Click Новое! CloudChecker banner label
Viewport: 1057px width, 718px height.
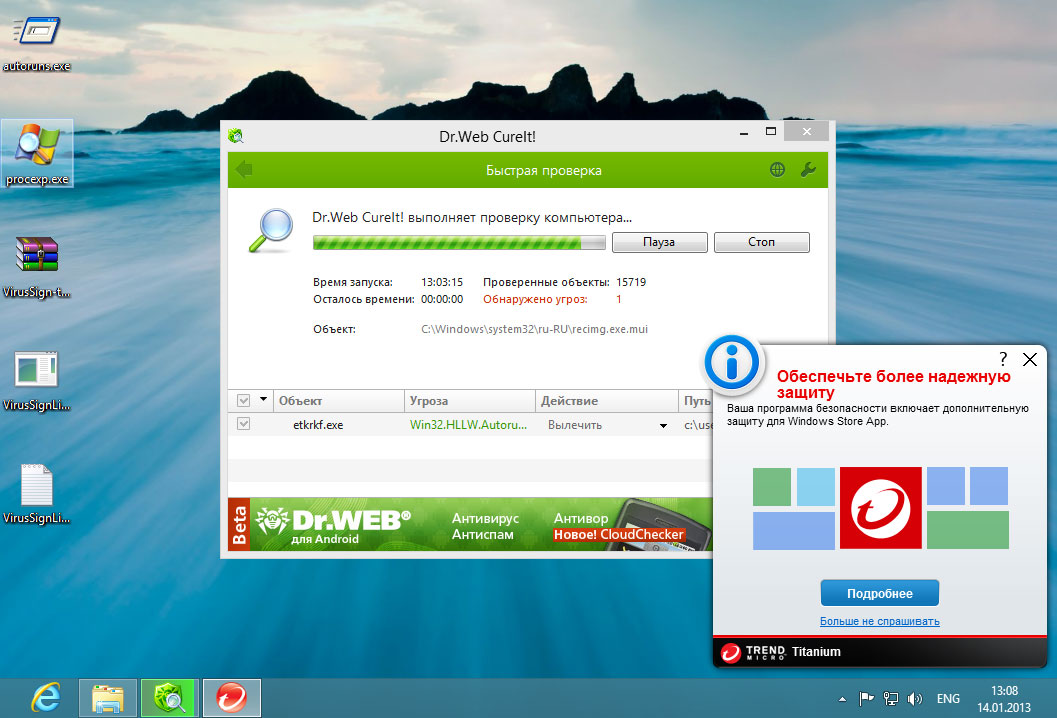[x=619, y=535]
